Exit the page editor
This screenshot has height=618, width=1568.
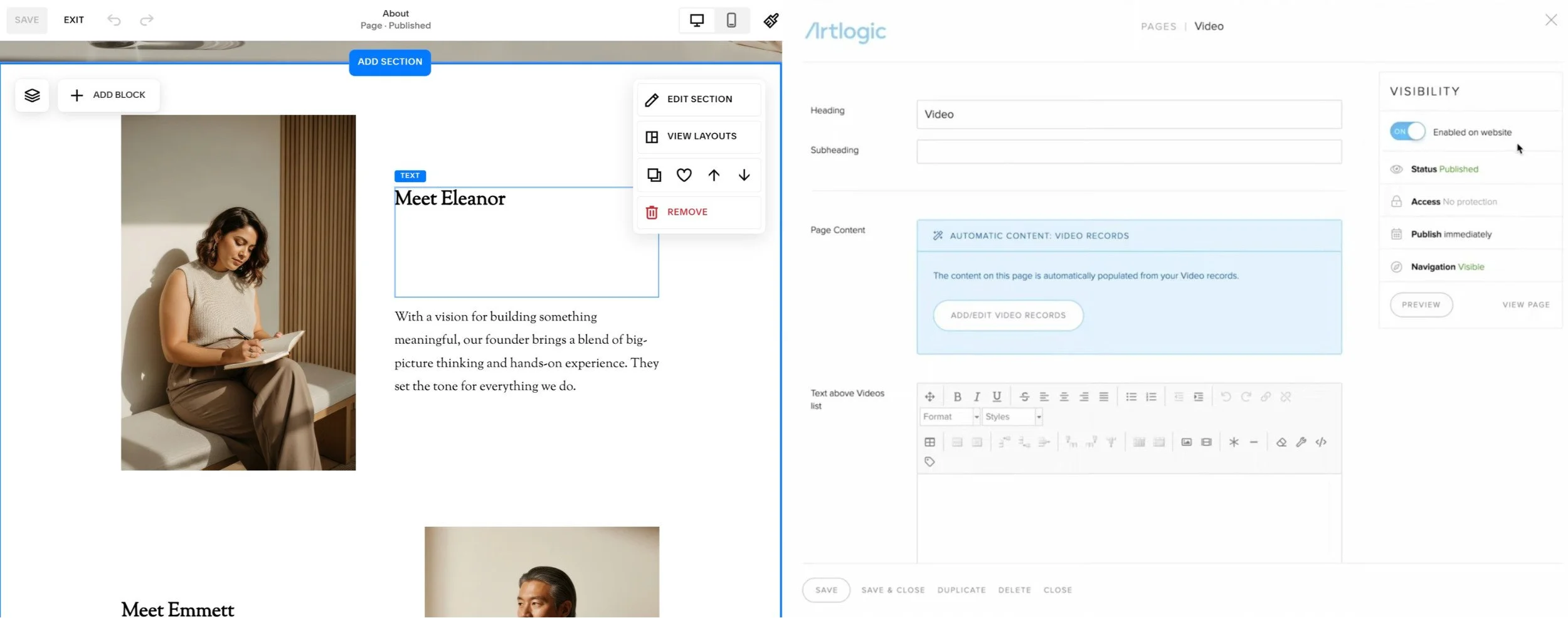(73, 20)
